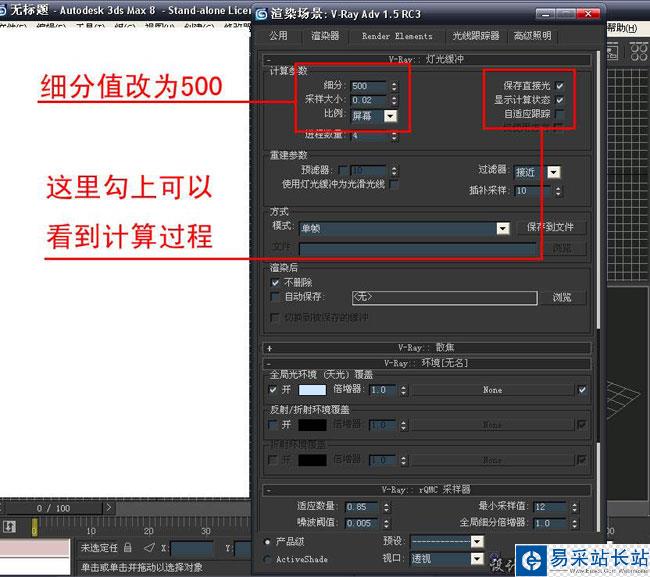Image resolution: width=650 pixels, height=577 pixels.
Task: Open the 视口 dropdown showing 透视
Action: click(477, 559)
